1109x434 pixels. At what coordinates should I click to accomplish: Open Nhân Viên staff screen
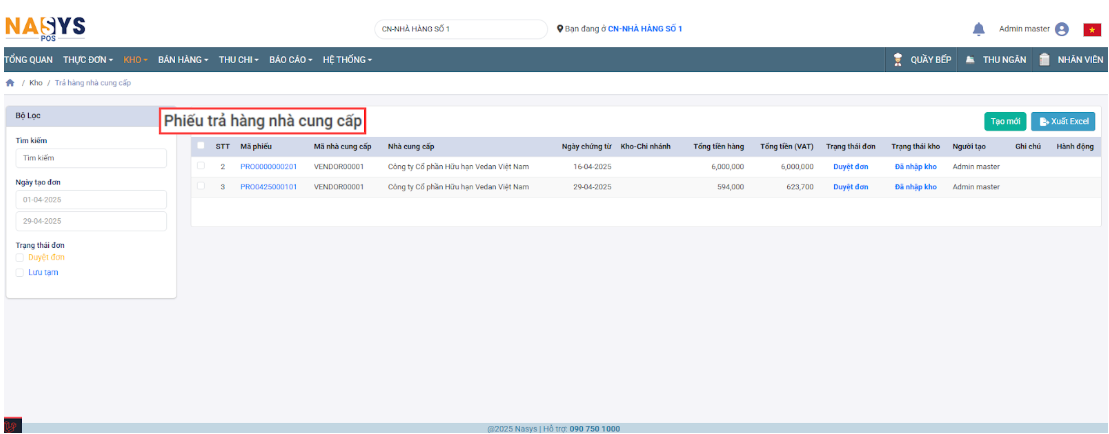(1071, 60)
